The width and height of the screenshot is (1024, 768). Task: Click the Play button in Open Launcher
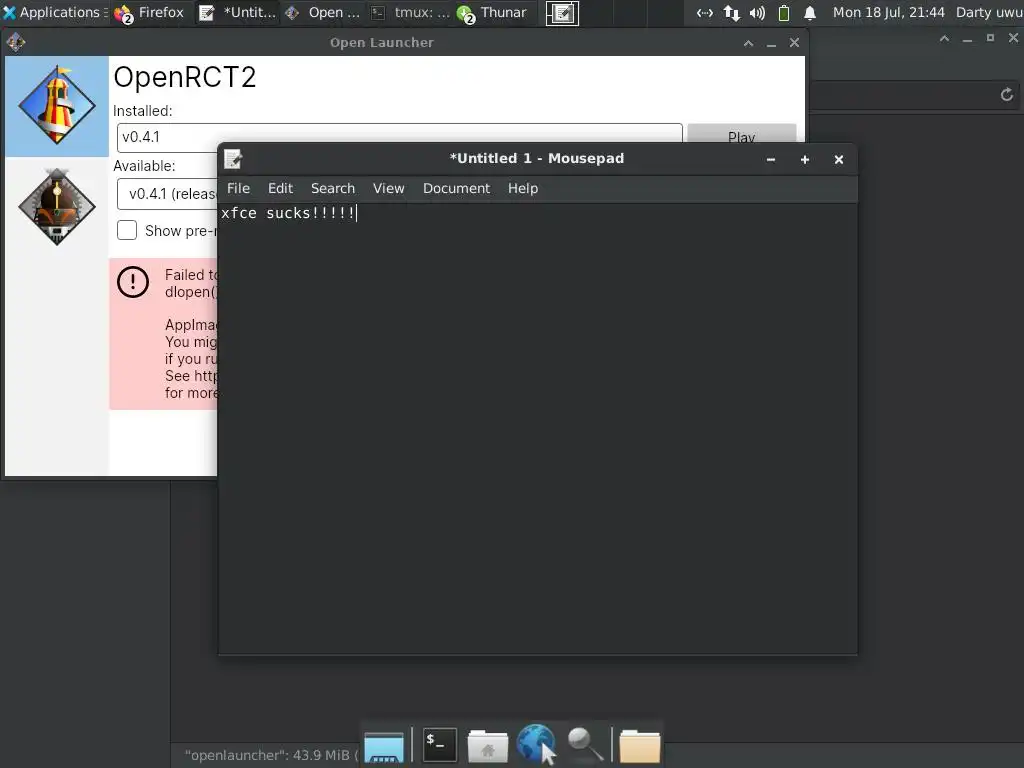pyautogui.click(x=742, y=133)
